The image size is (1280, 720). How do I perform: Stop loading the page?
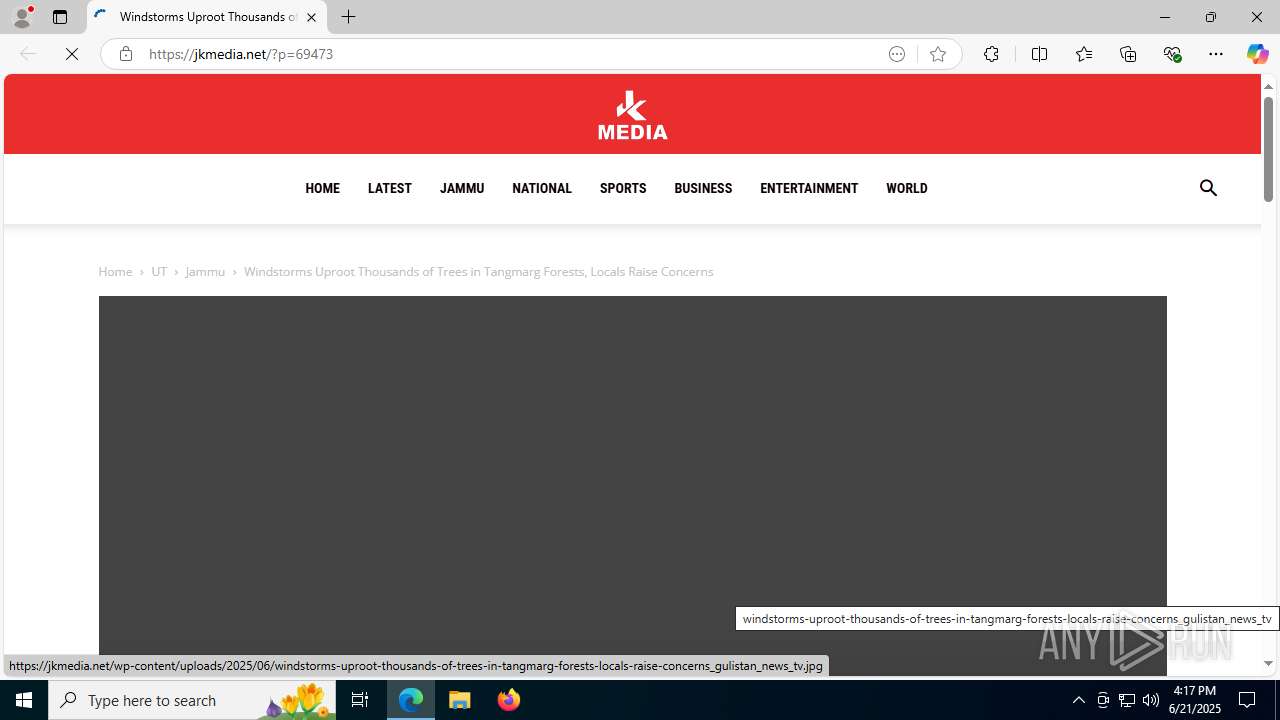[72, 54]
